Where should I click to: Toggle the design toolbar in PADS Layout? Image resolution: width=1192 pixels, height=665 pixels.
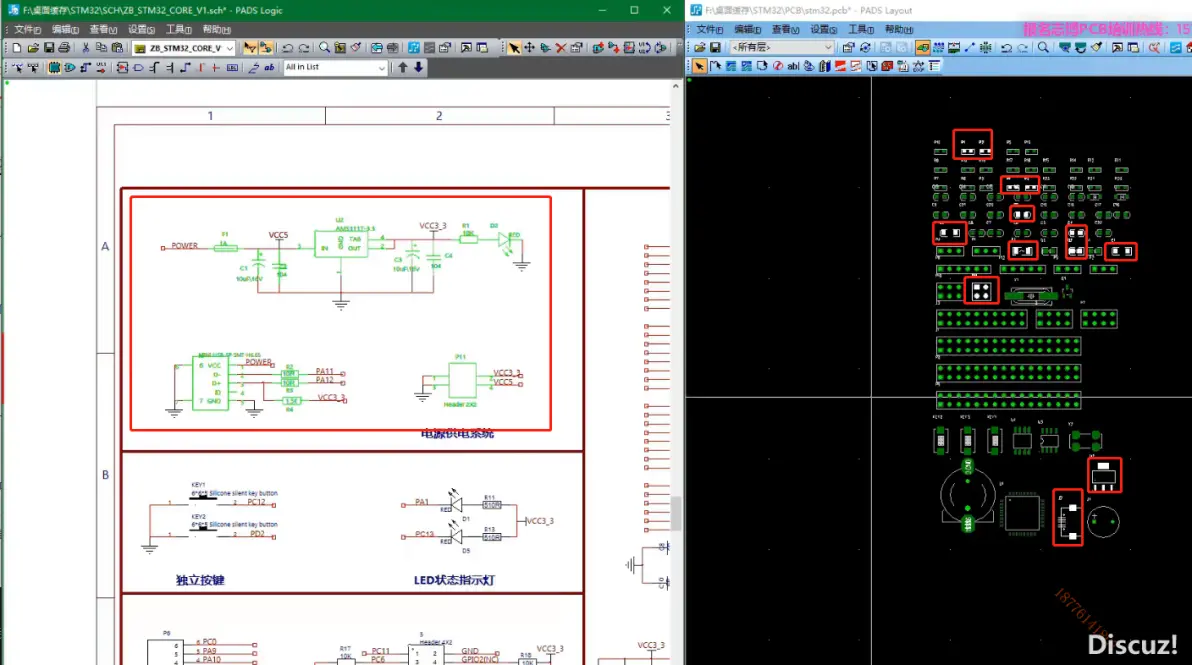coord(922,47)
